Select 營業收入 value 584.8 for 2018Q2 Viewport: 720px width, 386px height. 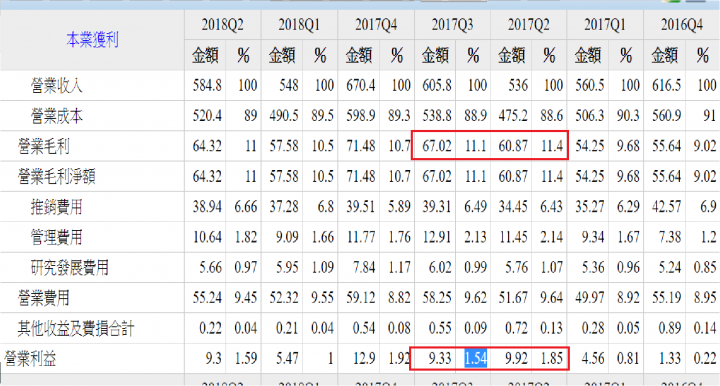[x=207, y=85]
